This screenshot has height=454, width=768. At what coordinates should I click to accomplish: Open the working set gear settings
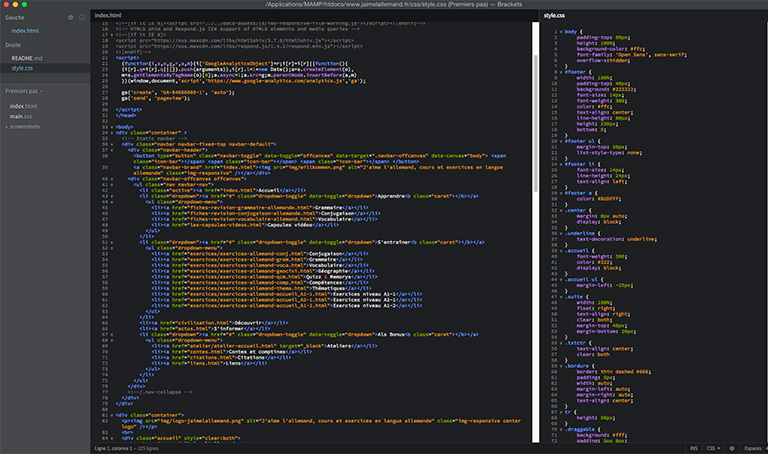pos(71,17)
